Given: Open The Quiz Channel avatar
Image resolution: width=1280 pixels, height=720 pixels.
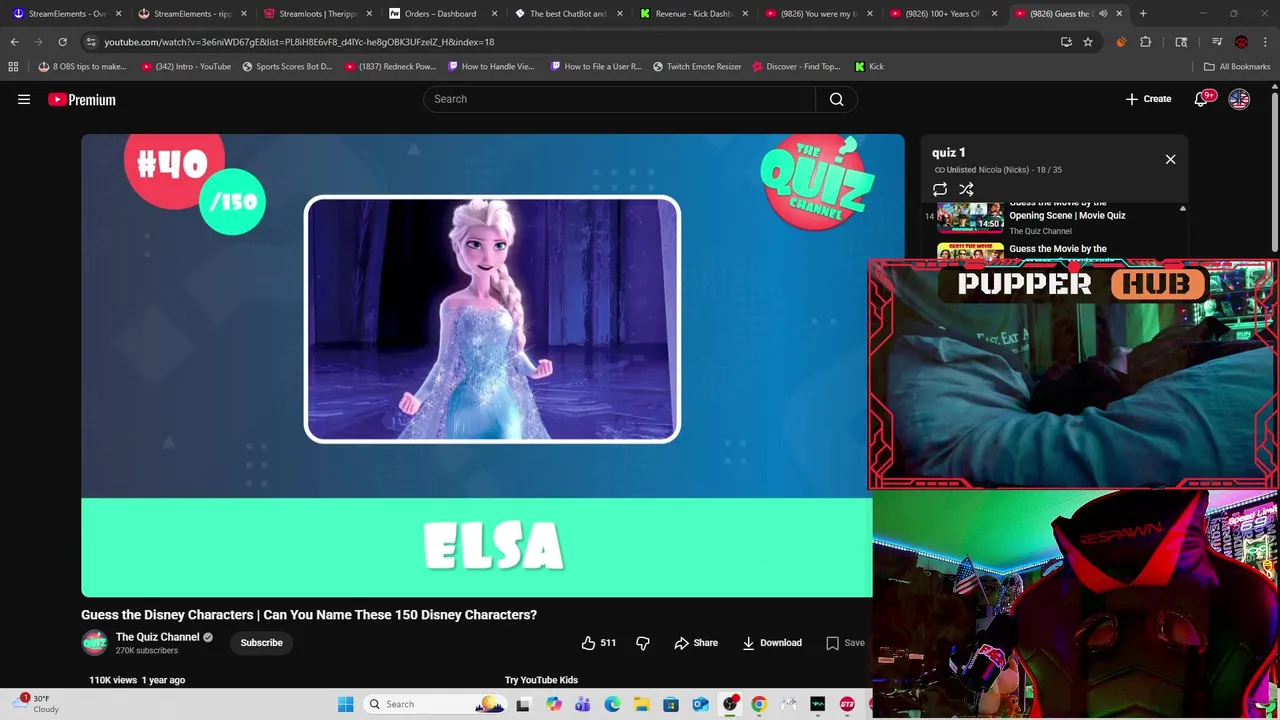Looking at the screenshot, I should tap(94, 643).
